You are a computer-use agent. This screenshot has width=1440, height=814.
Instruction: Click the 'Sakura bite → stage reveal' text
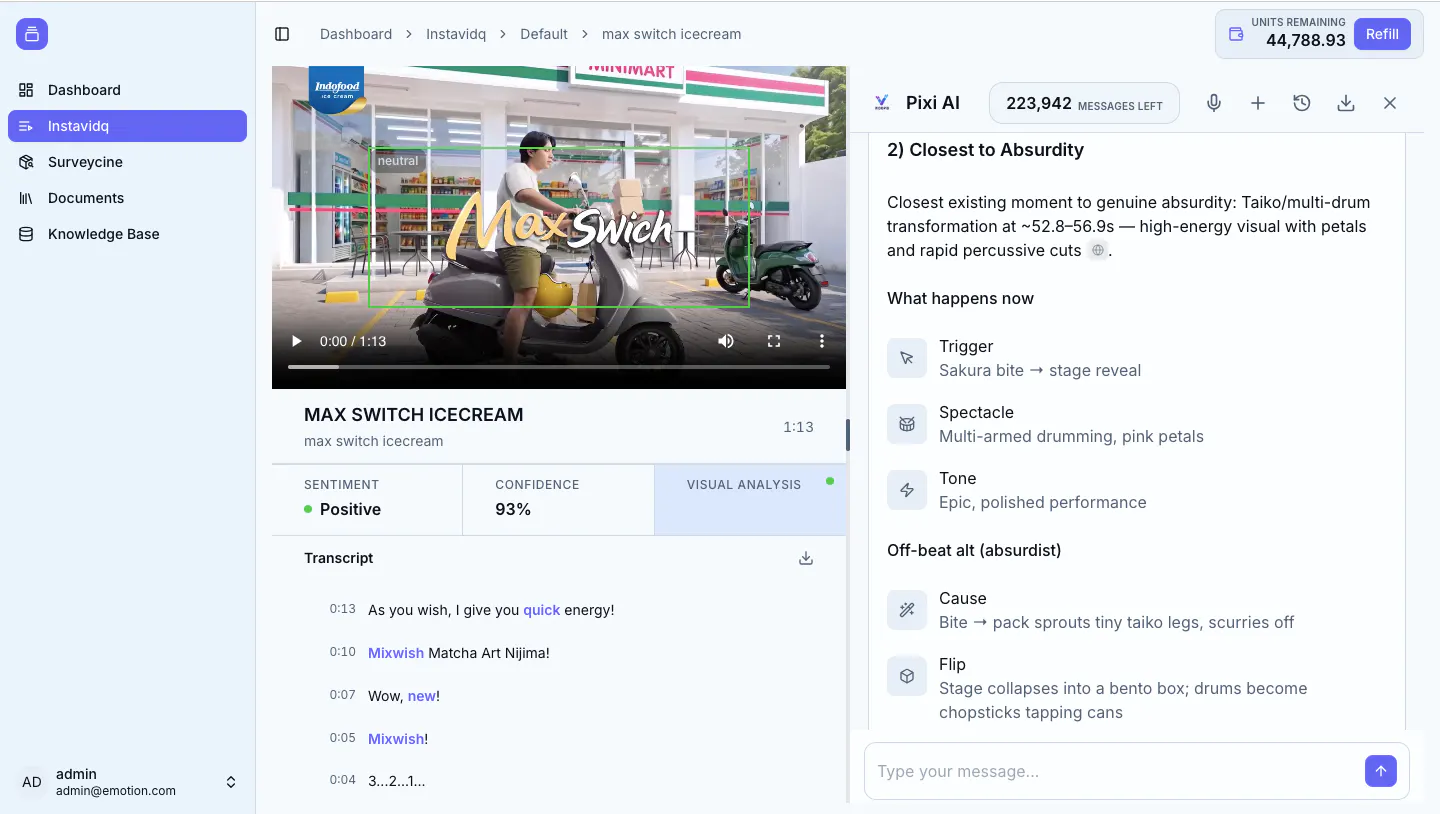pos(1040,370)
